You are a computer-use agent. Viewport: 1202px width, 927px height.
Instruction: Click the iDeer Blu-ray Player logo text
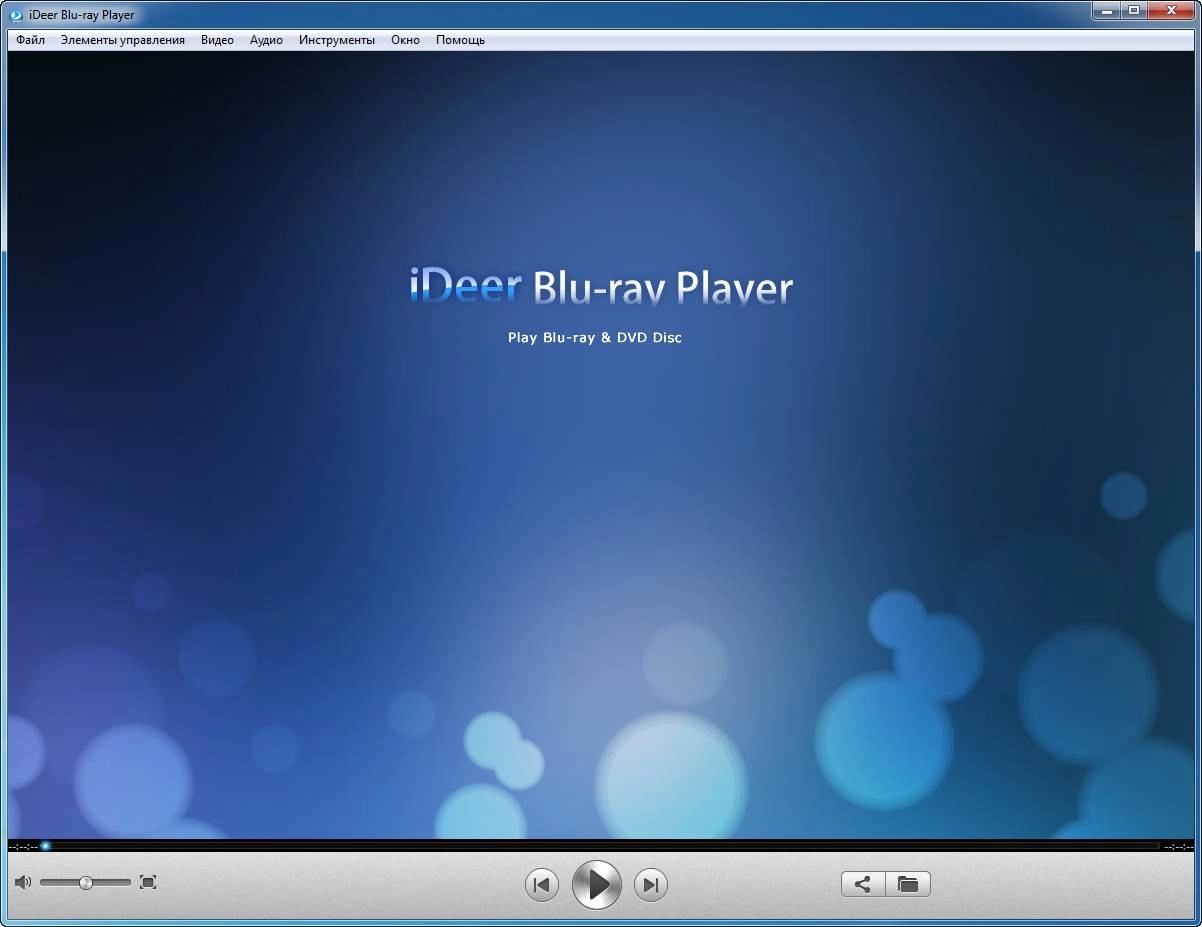601,288
